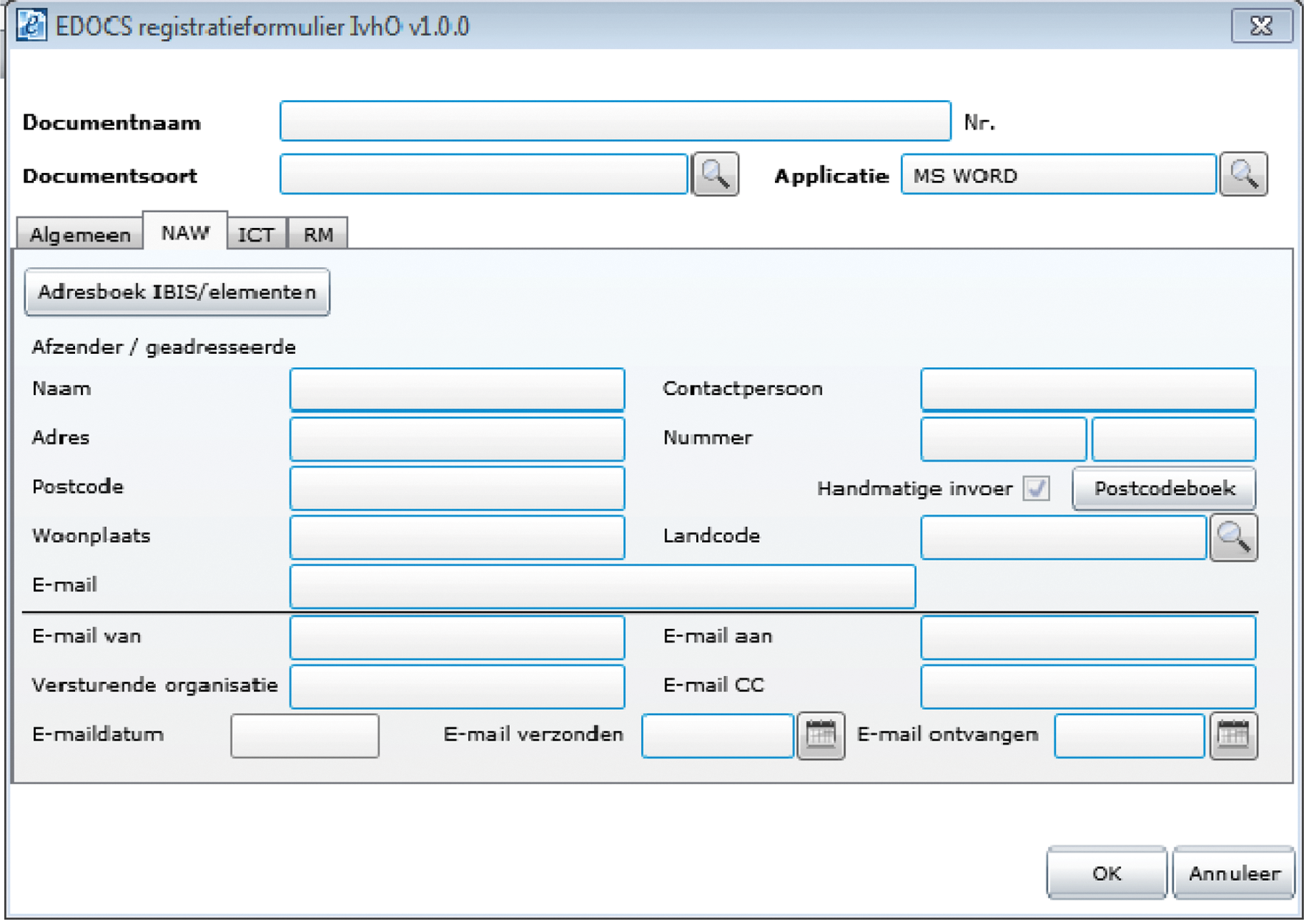The width and height of the screenshot is (1304, 924).
Task: Click the Annuleer button
Action: pos(1233,873)
